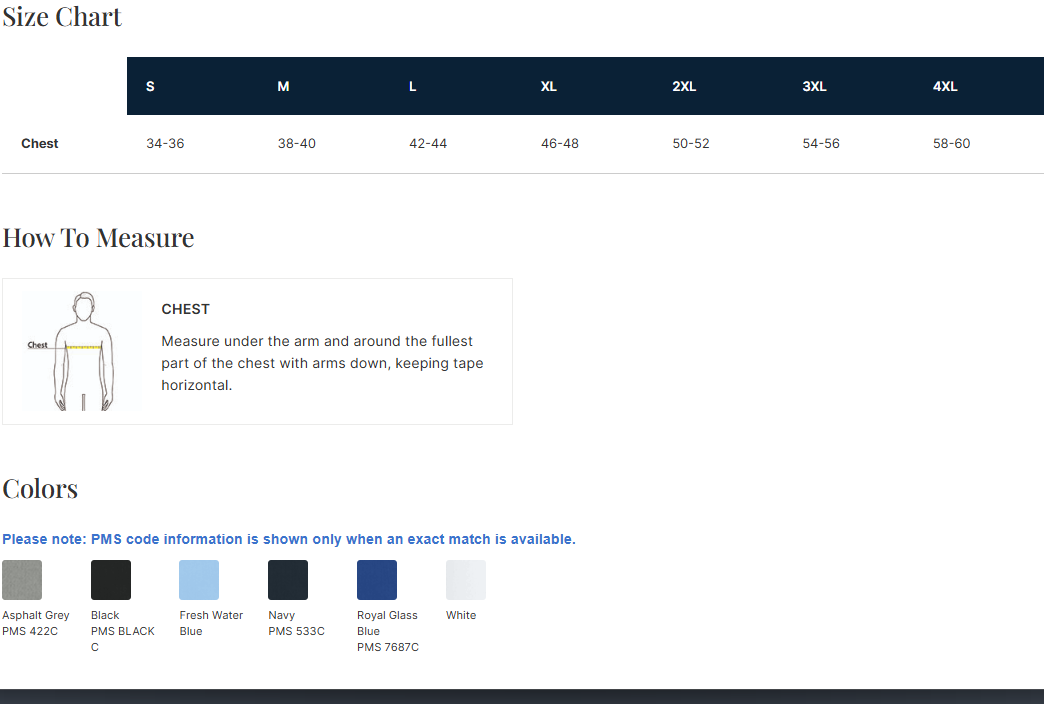Click the XL size column header

[x=548, y=87]
